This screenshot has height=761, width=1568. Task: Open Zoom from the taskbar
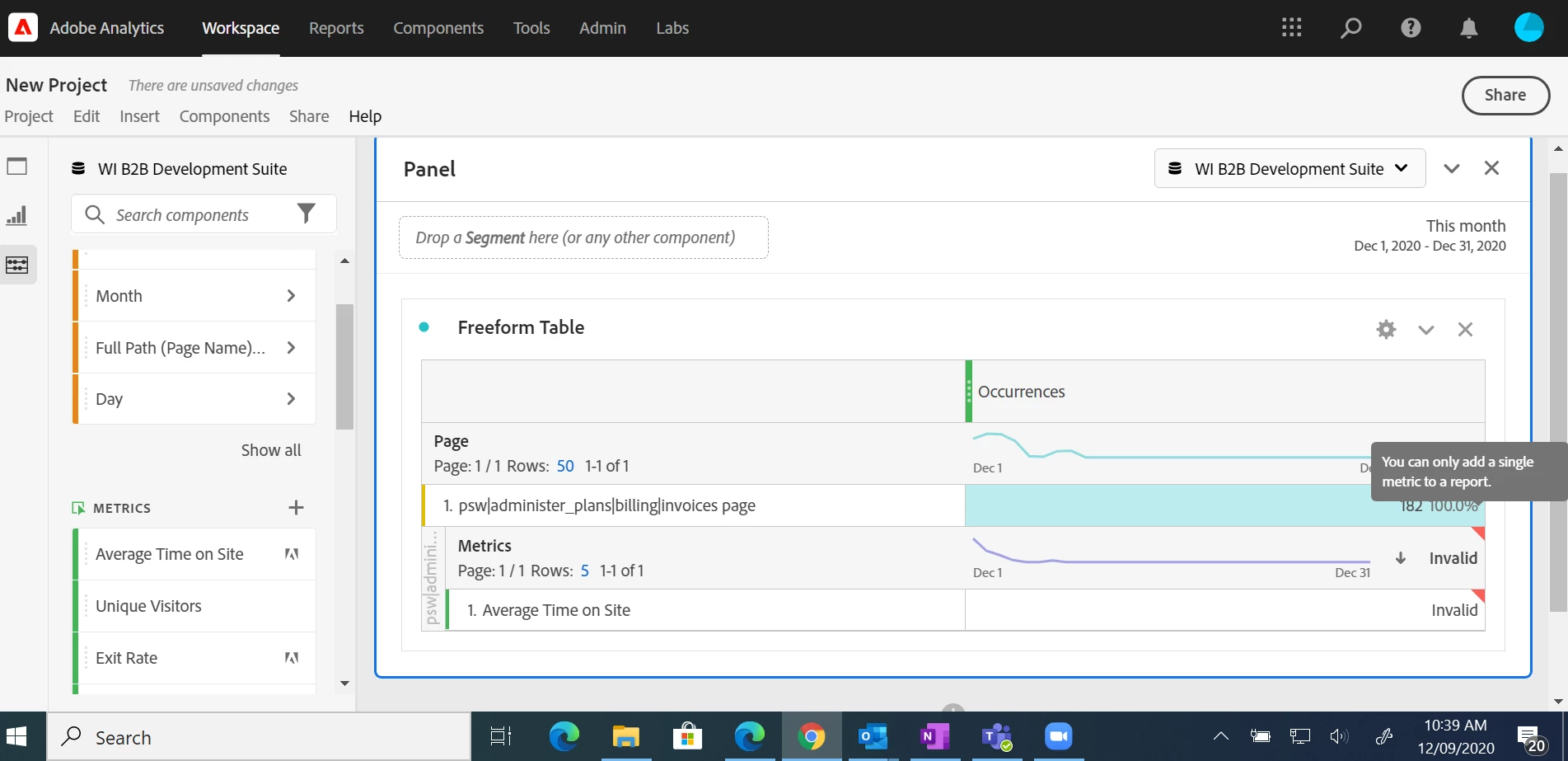point(1058,736)
